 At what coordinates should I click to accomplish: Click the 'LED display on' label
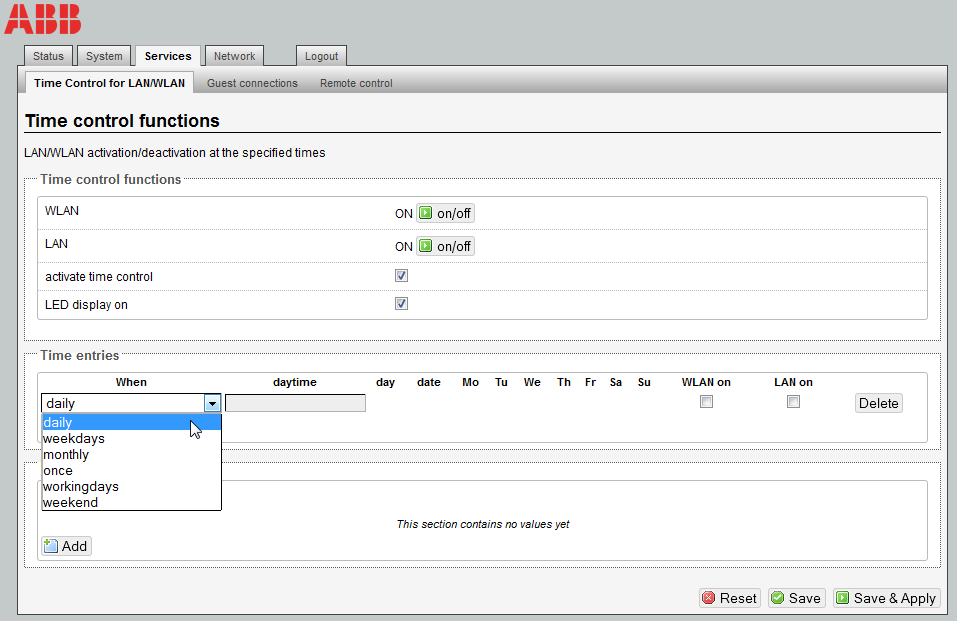(86, 305)
